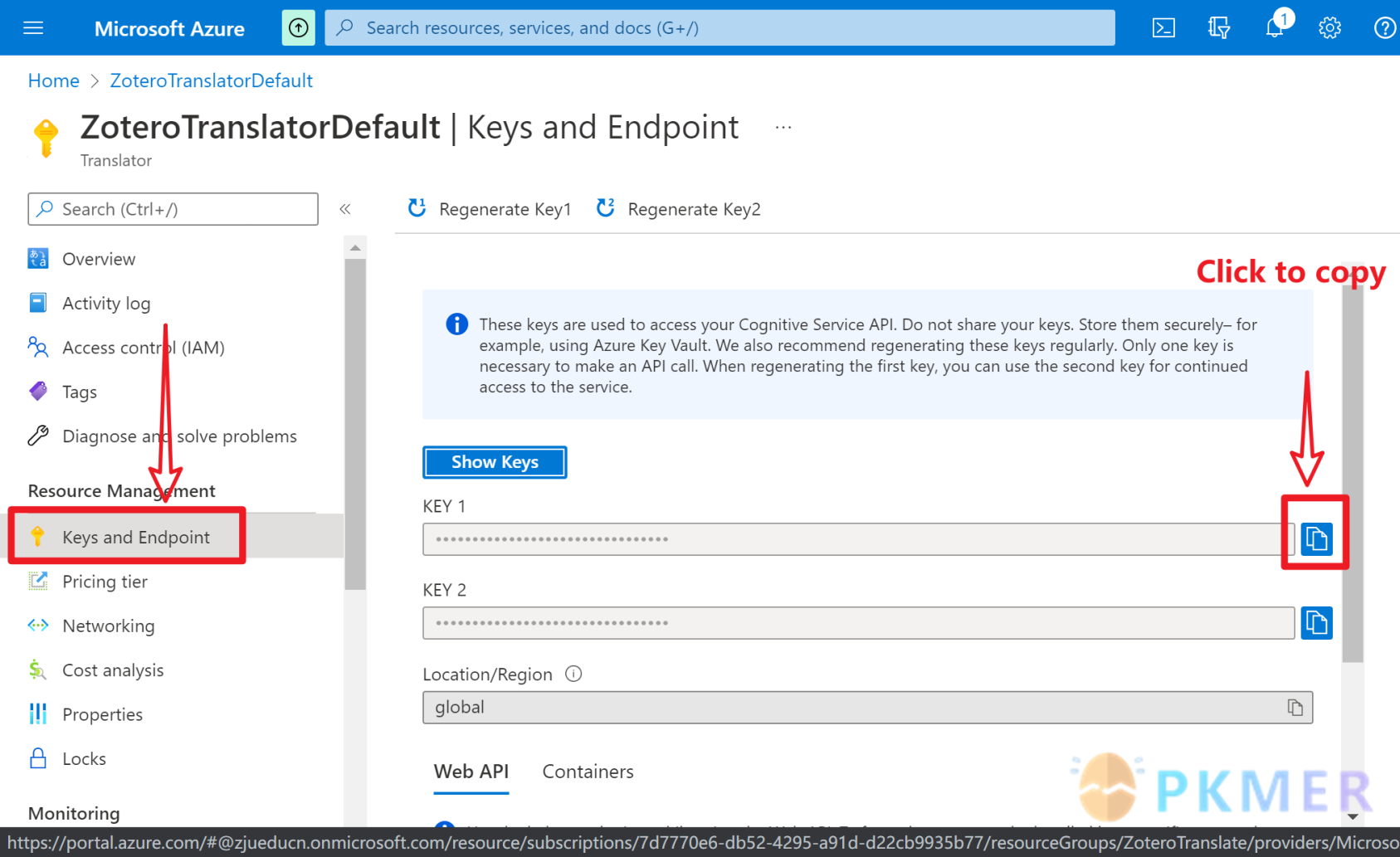The width and height of the screenshot is (1400, 857).
Task: Click the Microsoft Azure logo text
Action: pos(169,29)
